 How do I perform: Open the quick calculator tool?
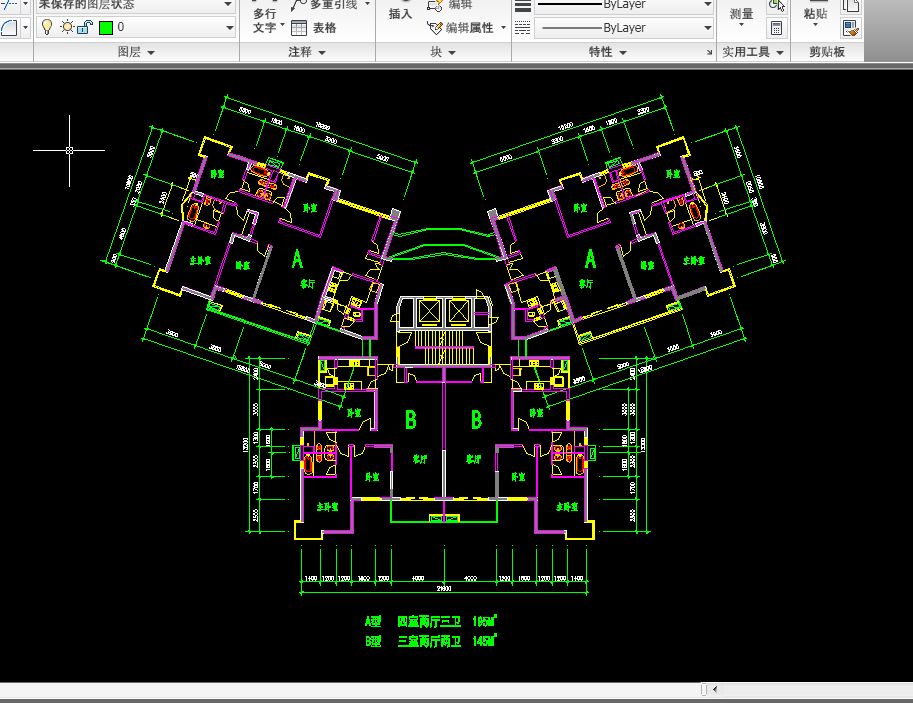click(x=777, y=28)
